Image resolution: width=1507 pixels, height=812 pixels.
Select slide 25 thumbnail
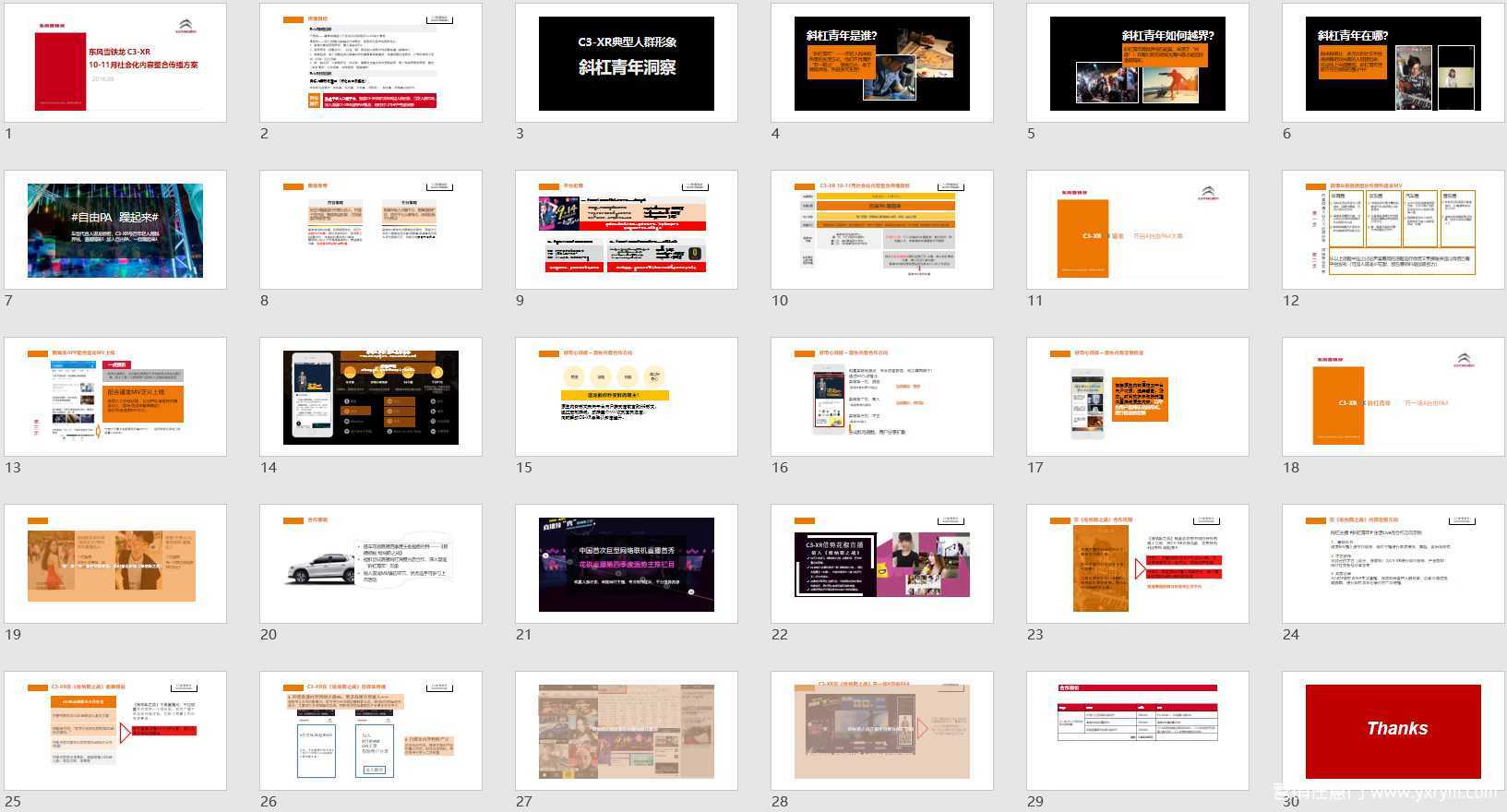[115, 731]
